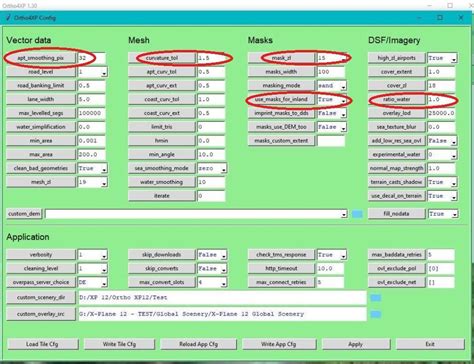Click the Reload App Cfg button

point(198,344)
